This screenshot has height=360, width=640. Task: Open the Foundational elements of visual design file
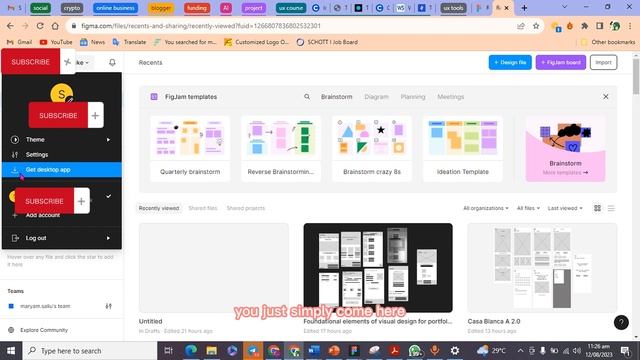(x=378, y=268)
